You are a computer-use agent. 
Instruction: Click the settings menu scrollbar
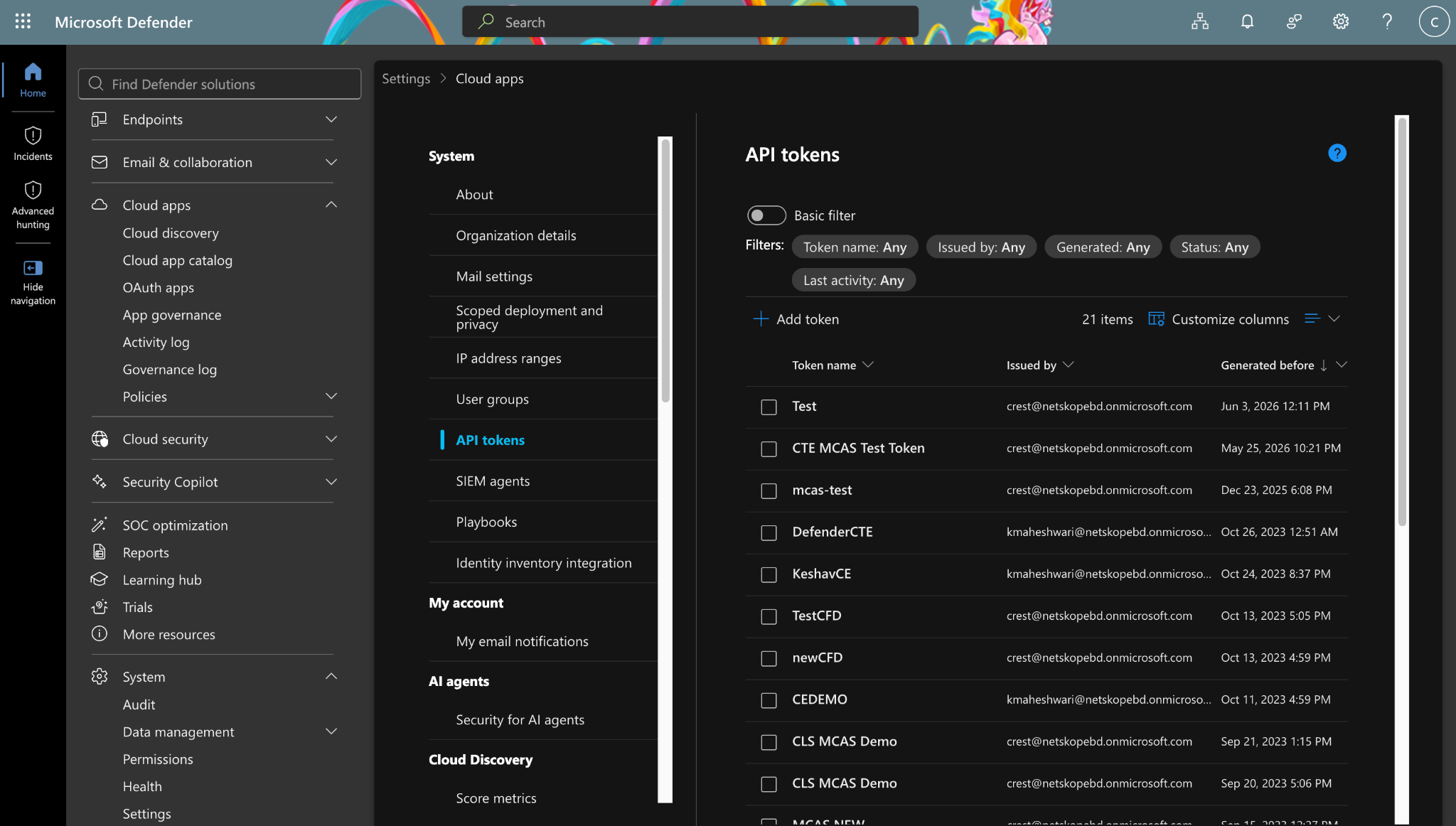click(x=665, y=270)
